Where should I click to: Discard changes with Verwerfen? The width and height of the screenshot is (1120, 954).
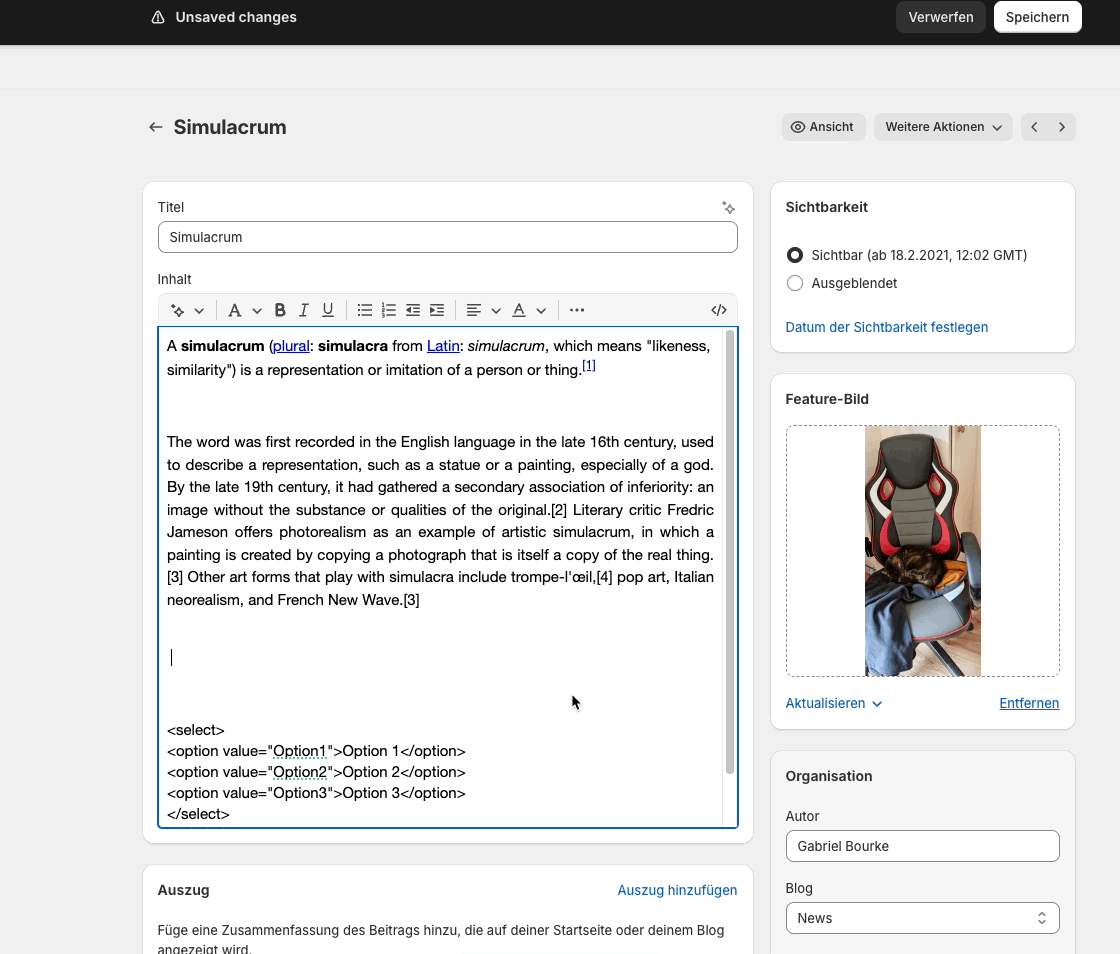click(940, 17)
